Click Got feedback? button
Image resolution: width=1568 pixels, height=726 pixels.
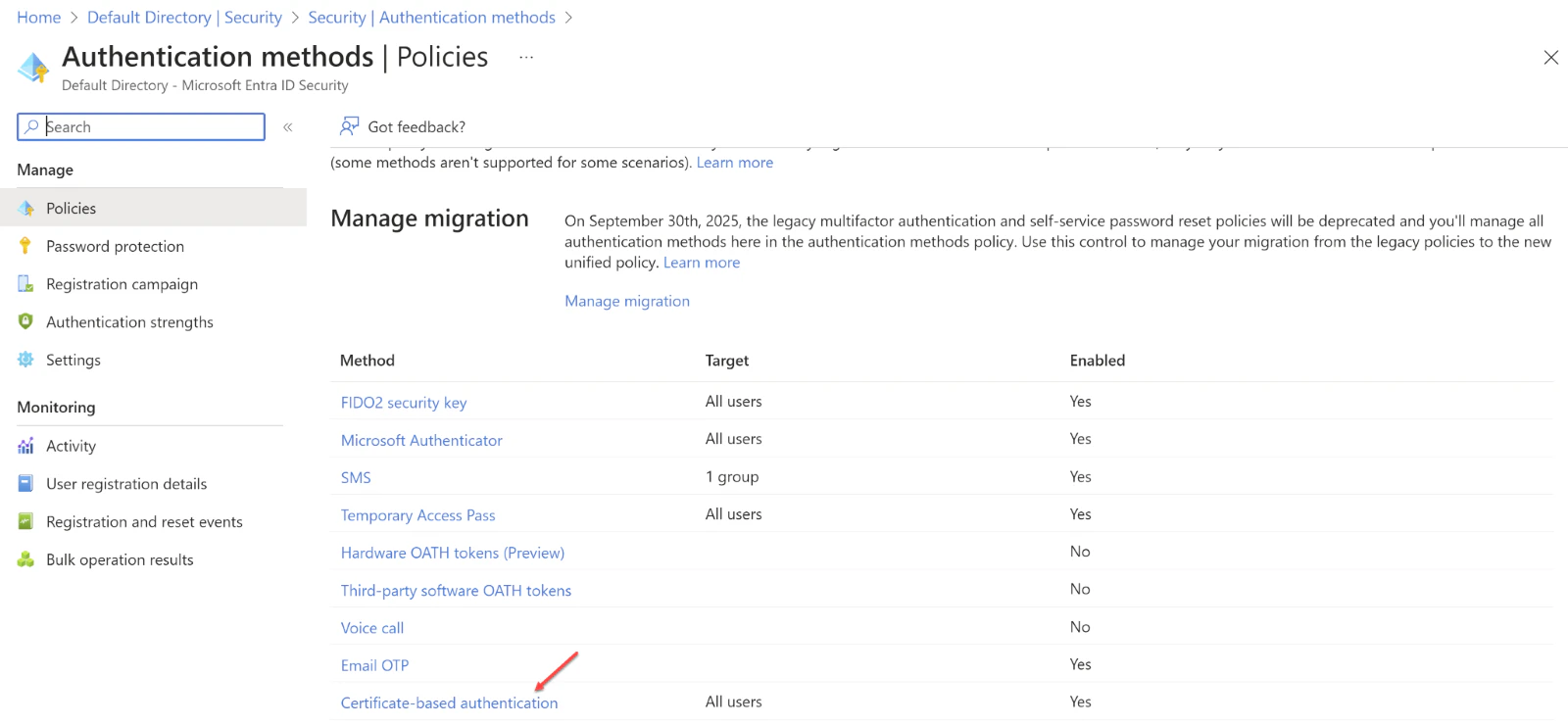[x=403, y=126]
